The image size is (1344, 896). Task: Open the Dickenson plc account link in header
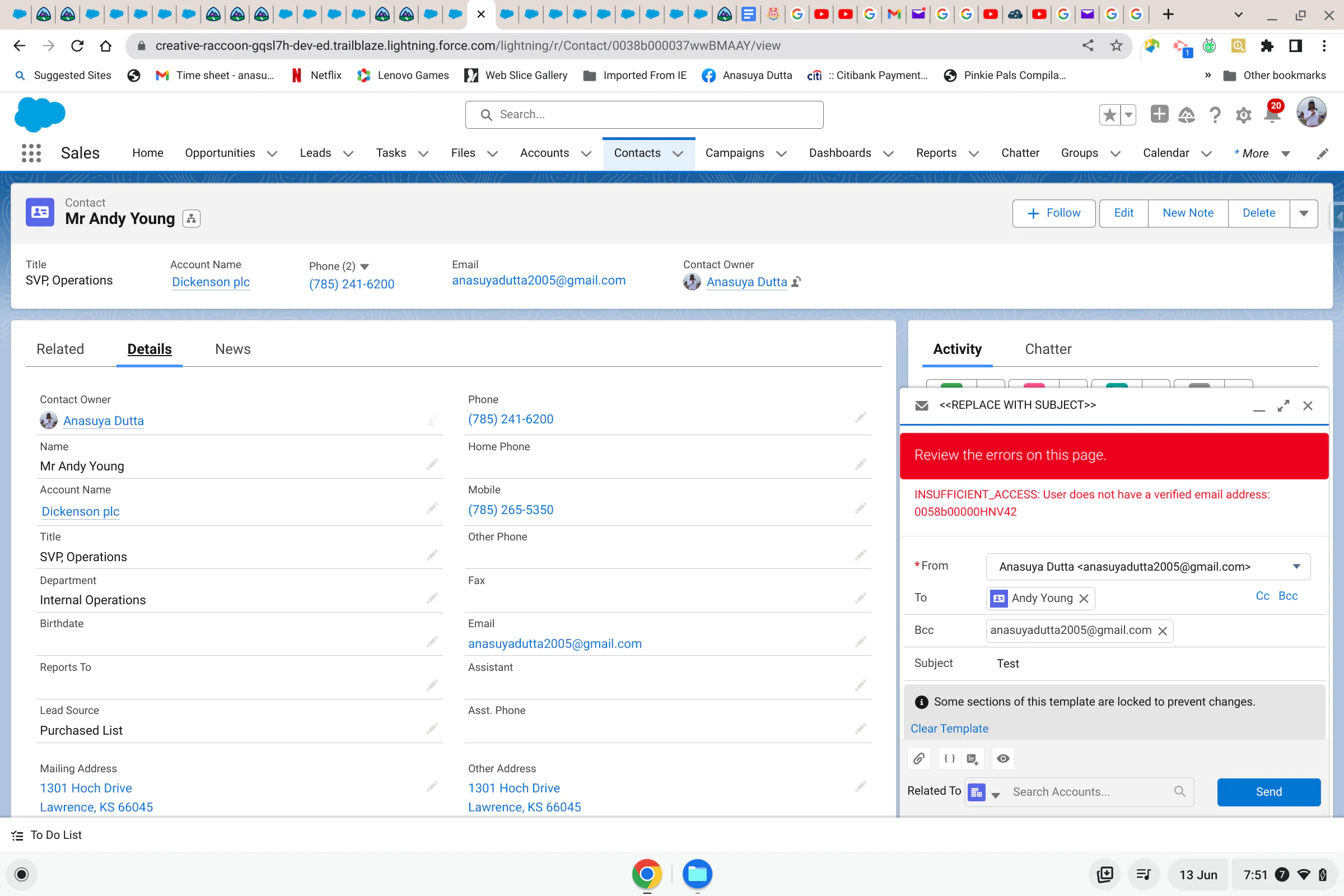click(x=211, y=282)
